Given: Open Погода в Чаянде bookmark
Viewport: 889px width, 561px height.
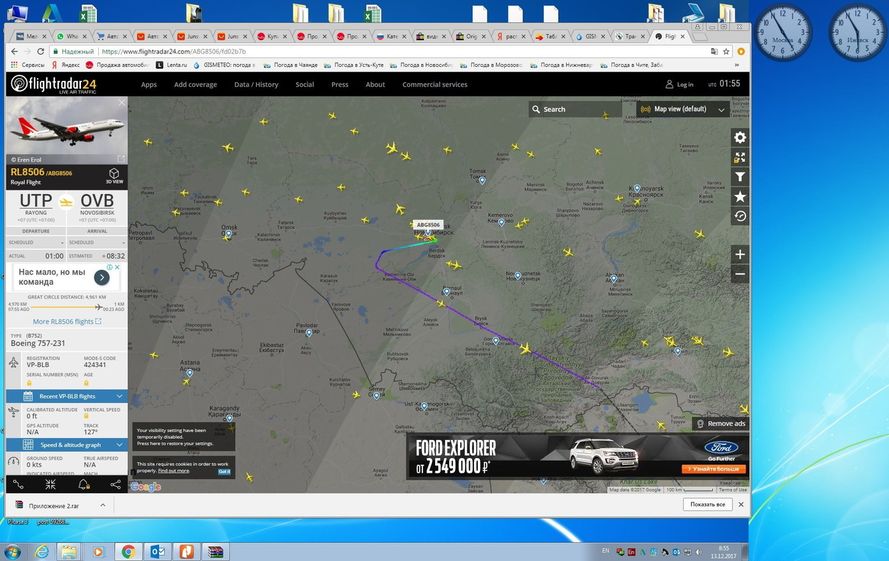Looking at the screenshot, I should click(291, 65).
